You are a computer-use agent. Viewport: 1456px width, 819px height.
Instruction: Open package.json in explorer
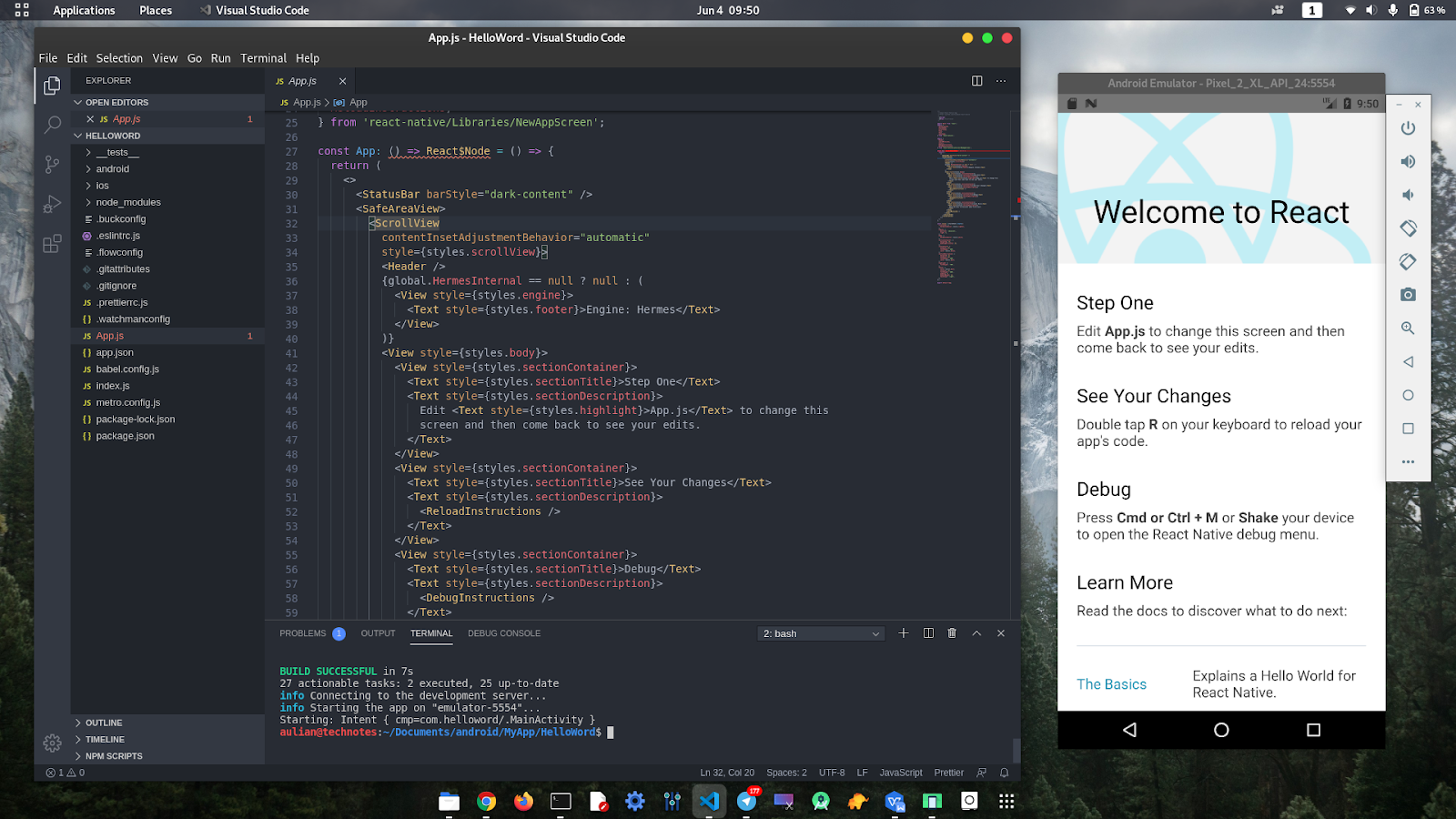tap(168, 436)
